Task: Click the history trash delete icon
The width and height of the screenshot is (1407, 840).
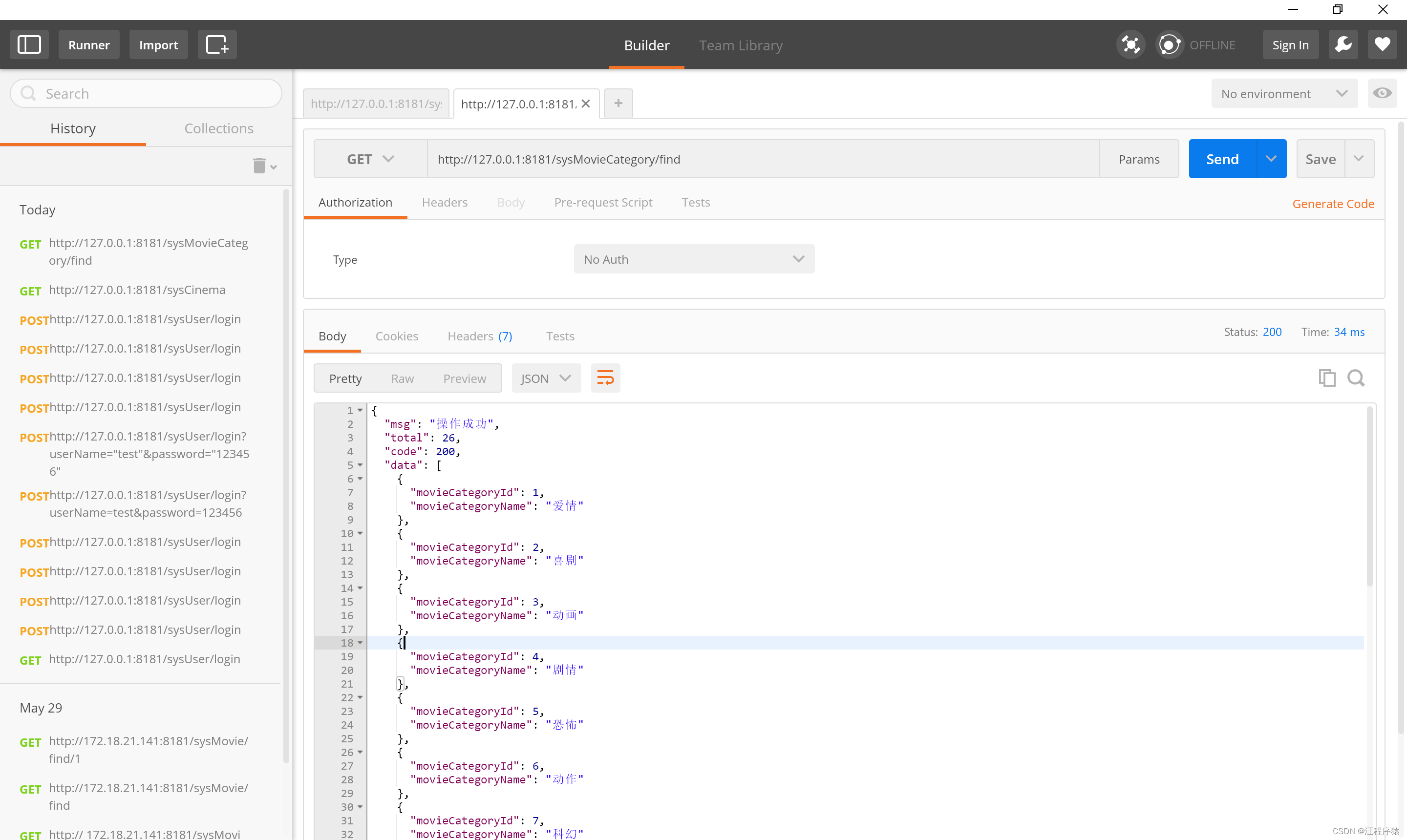Action: [x=259, y=166]
